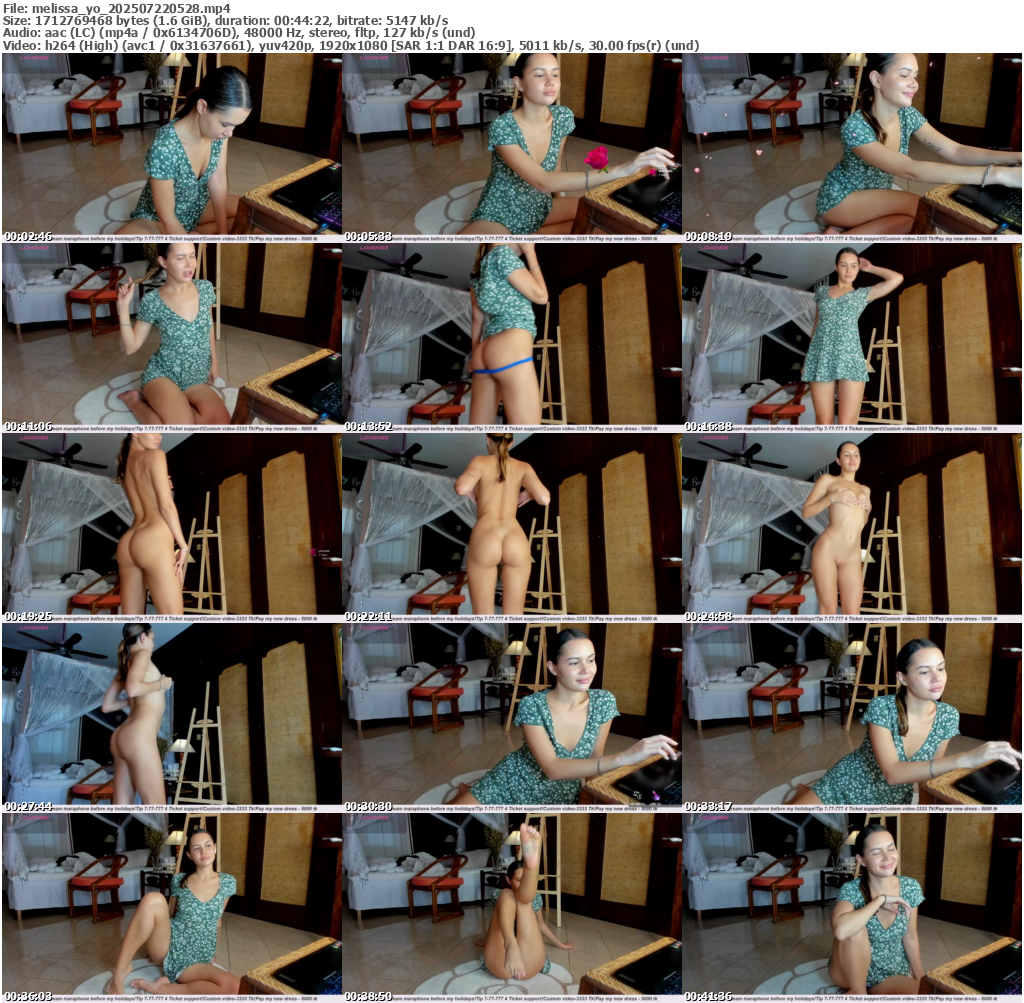Open the thumbnail timestamped 00:02:46

tap(171, 148)
